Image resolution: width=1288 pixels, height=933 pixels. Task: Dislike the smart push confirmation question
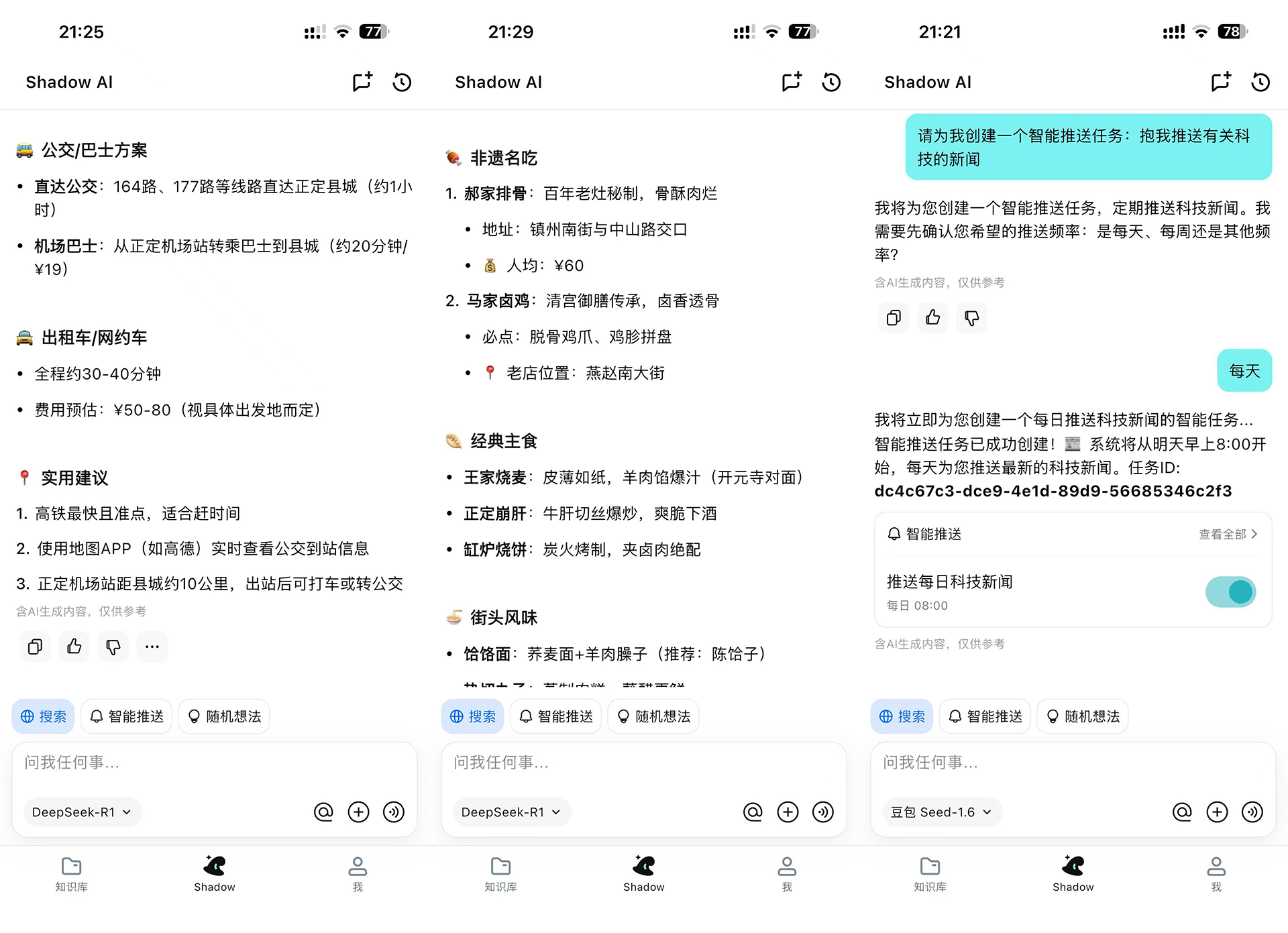pos(971,317)
